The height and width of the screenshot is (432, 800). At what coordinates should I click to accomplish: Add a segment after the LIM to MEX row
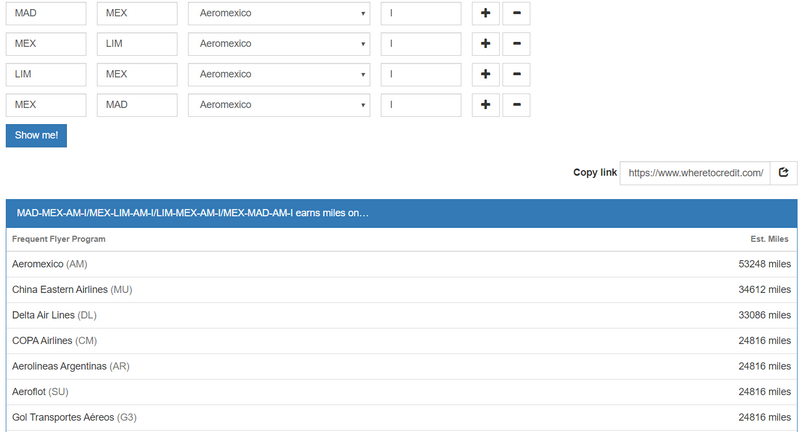tap(486, 74)
